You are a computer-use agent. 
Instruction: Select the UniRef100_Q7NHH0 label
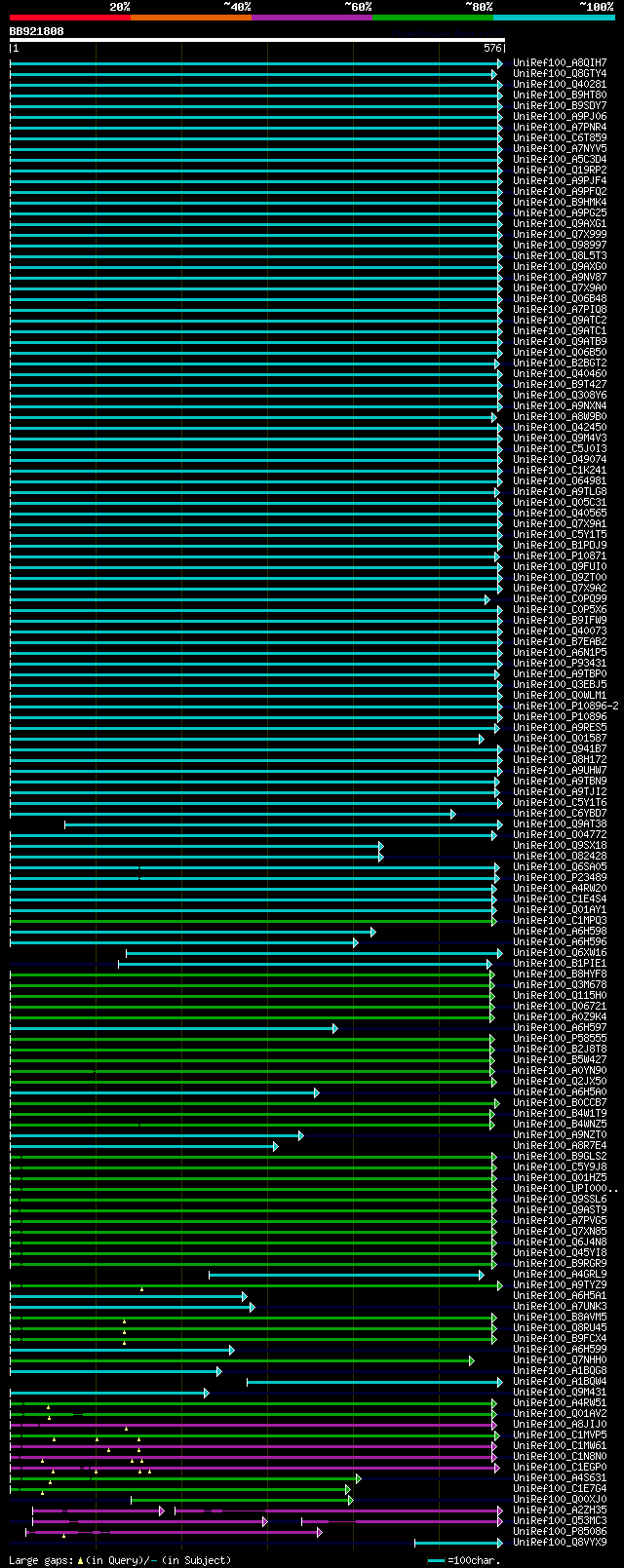(x=560, y=1359)
